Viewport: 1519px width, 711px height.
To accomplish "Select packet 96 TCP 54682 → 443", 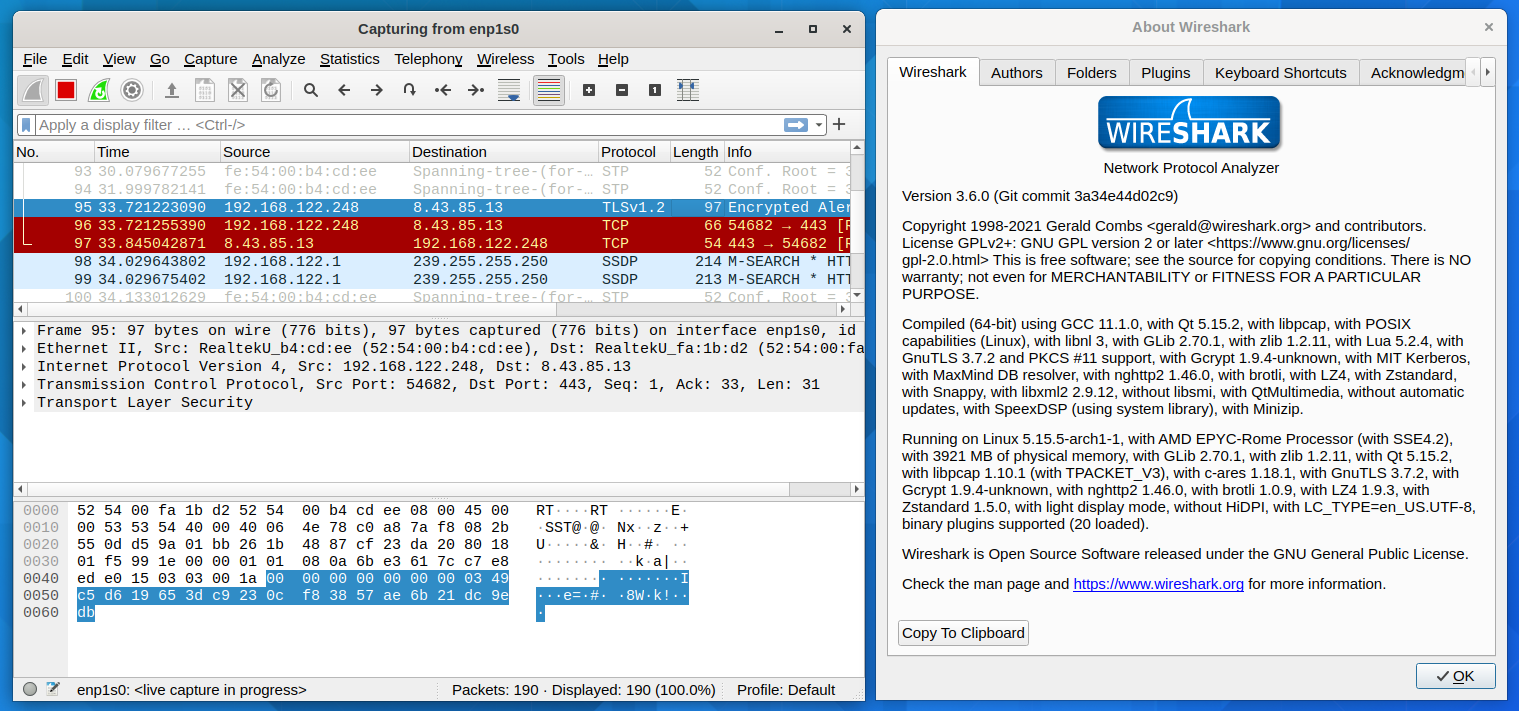I will [x=433, y=225].
